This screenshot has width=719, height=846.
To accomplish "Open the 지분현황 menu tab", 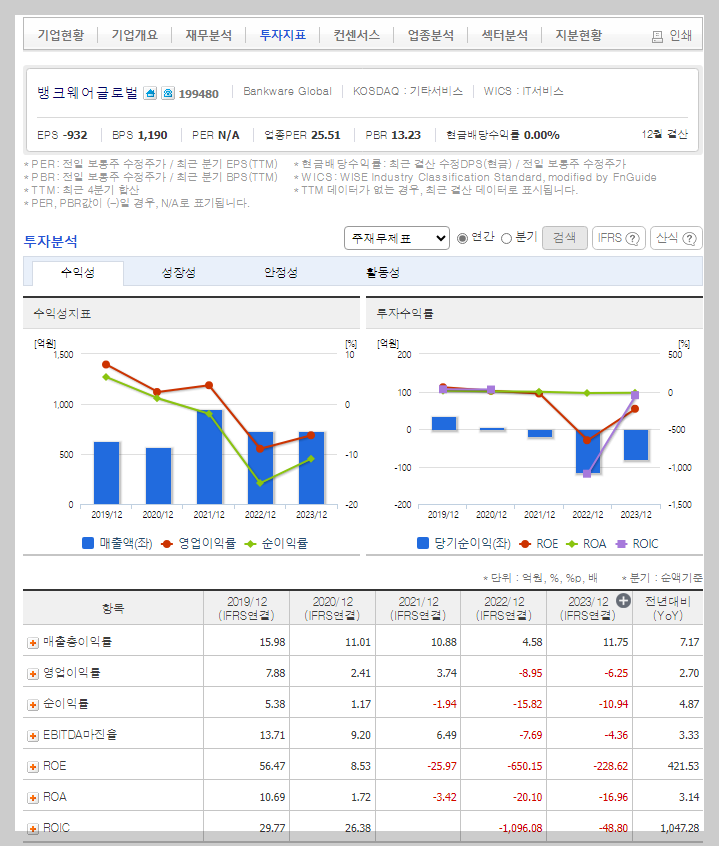I will pos(578,35).
